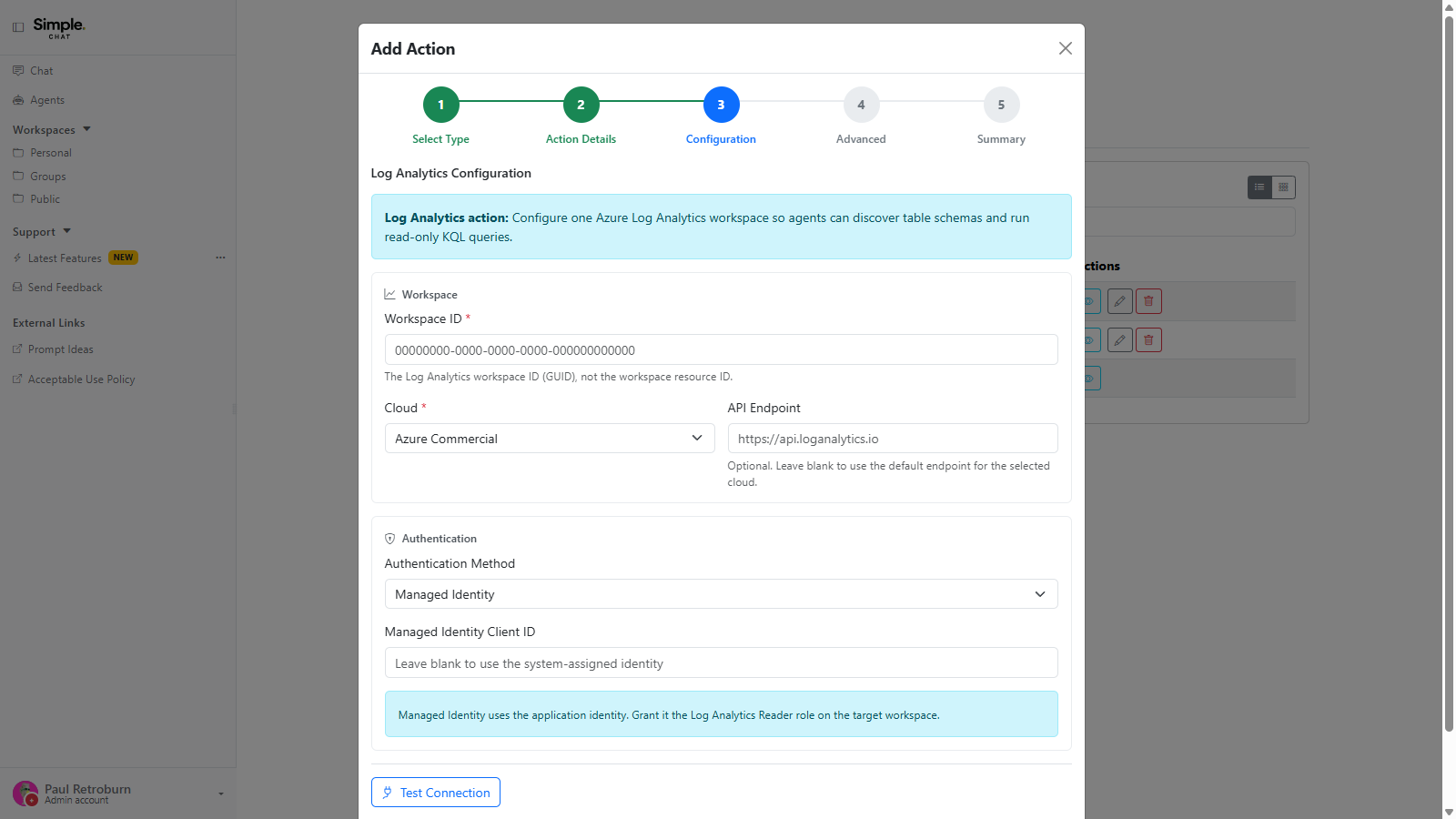Collapse the Workspaces section
The width and height of the screenshot is (1456, 819).
click(52, 130)
